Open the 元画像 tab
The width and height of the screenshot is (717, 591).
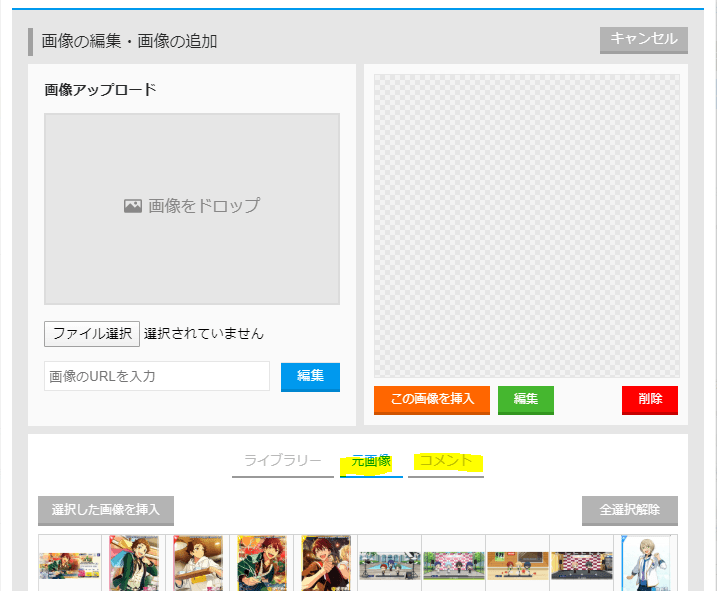coord(371,461)
